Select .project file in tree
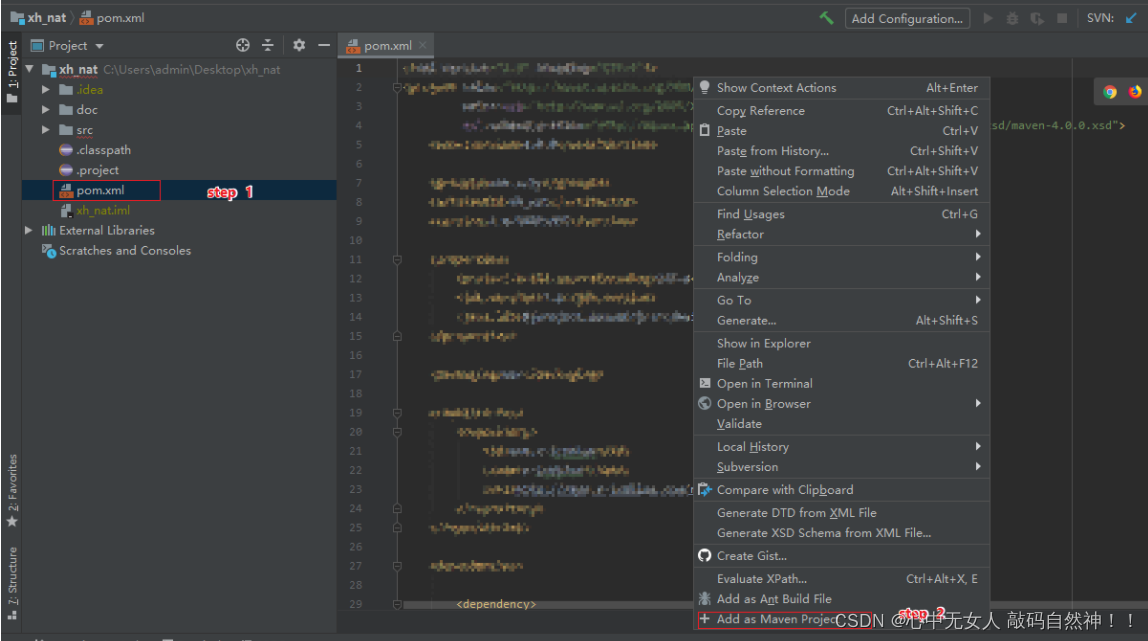 coord(97,170)
